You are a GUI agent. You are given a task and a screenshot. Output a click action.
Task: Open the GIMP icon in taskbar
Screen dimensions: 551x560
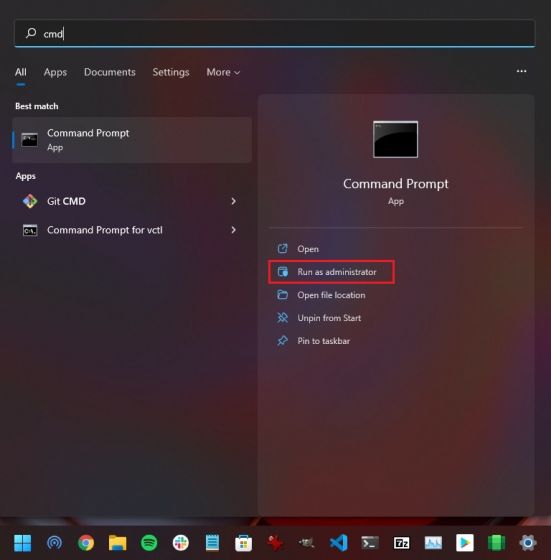[306, 543]
